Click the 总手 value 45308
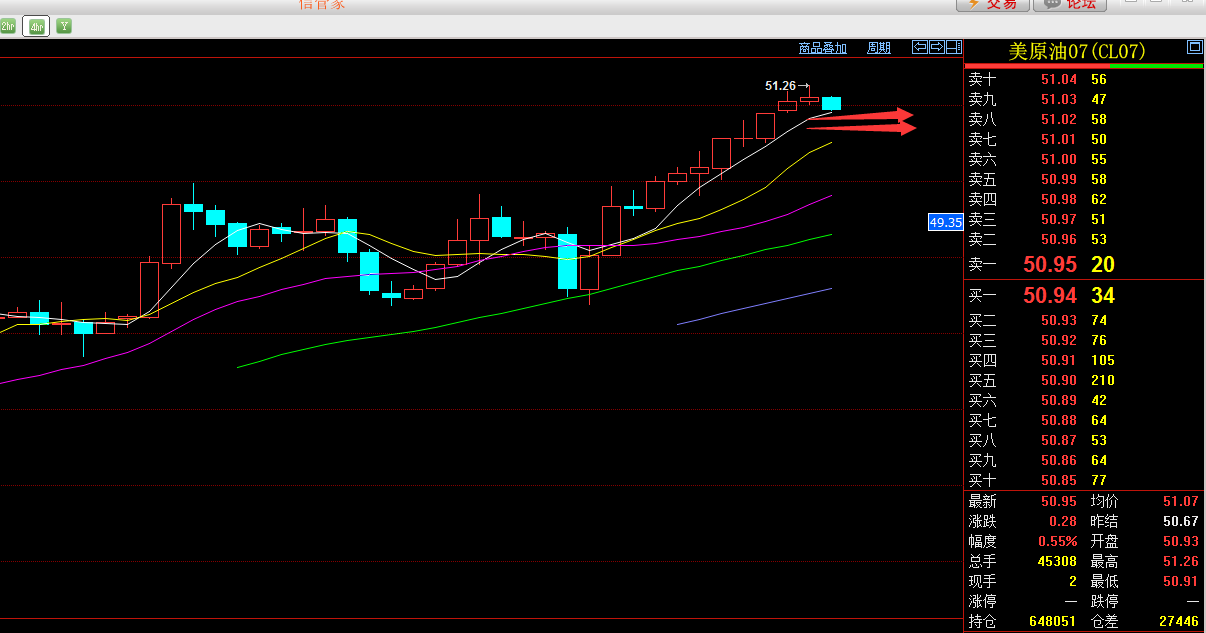1206x633 pixels. tap(1057, 561)
